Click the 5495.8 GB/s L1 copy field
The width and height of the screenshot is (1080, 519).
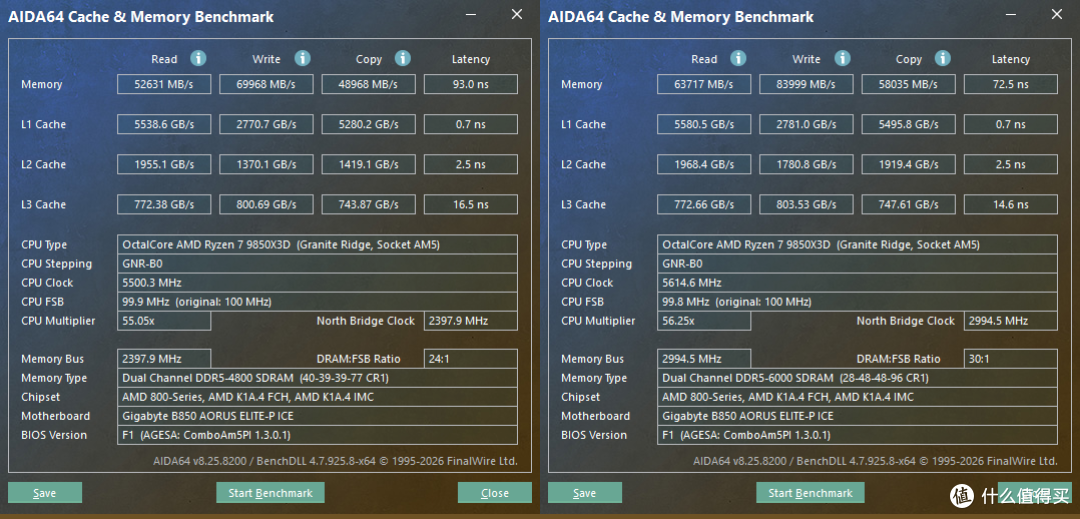tap(908, 125)
